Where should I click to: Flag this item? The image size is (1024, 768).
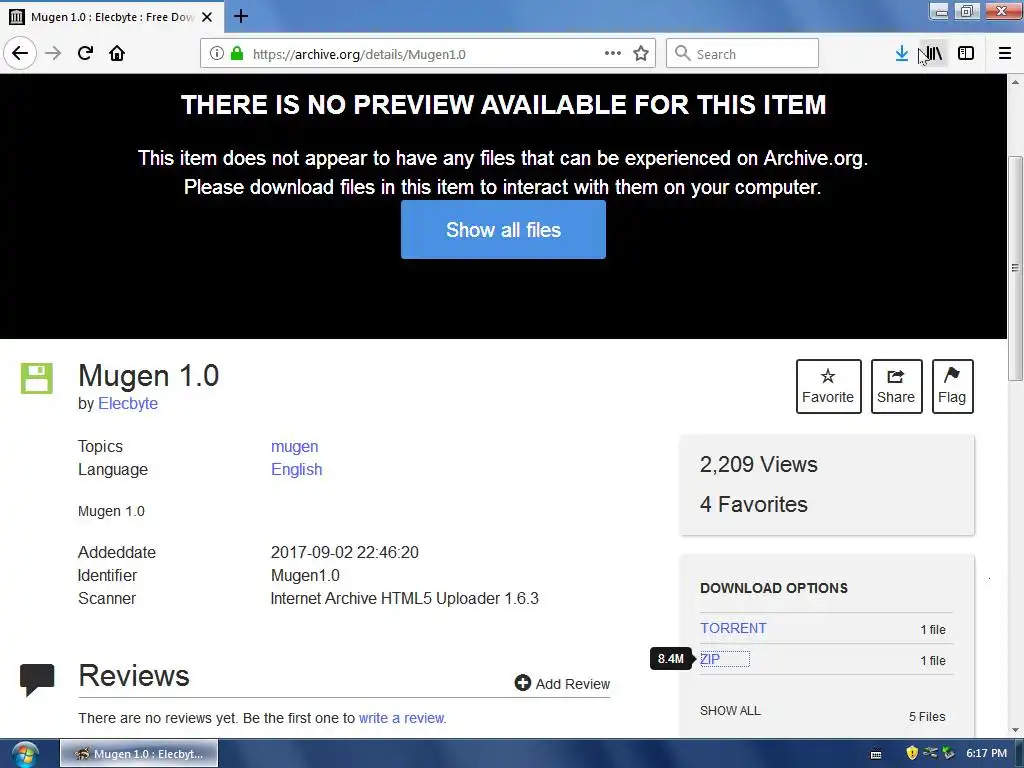click(x=952, y=387)
